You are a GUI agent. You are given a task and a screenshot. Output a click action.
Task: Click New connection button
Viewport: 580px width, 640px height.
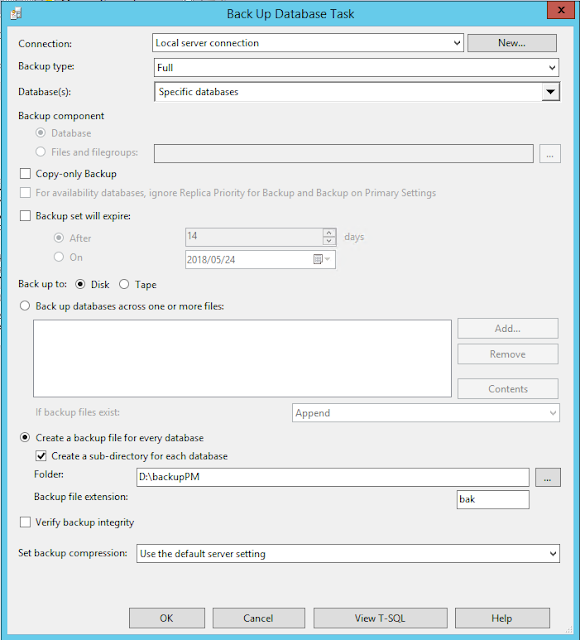pos(512,43)
